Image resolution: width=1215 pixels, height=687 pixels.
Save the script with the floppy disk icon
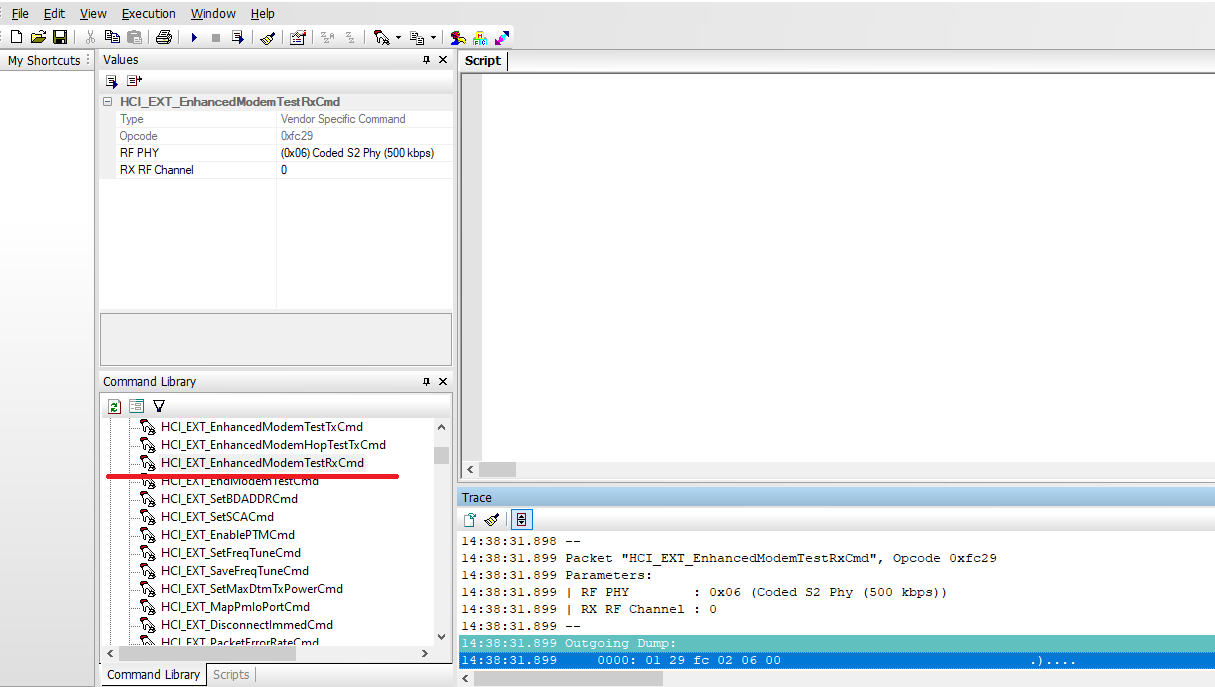click(60, 37)
